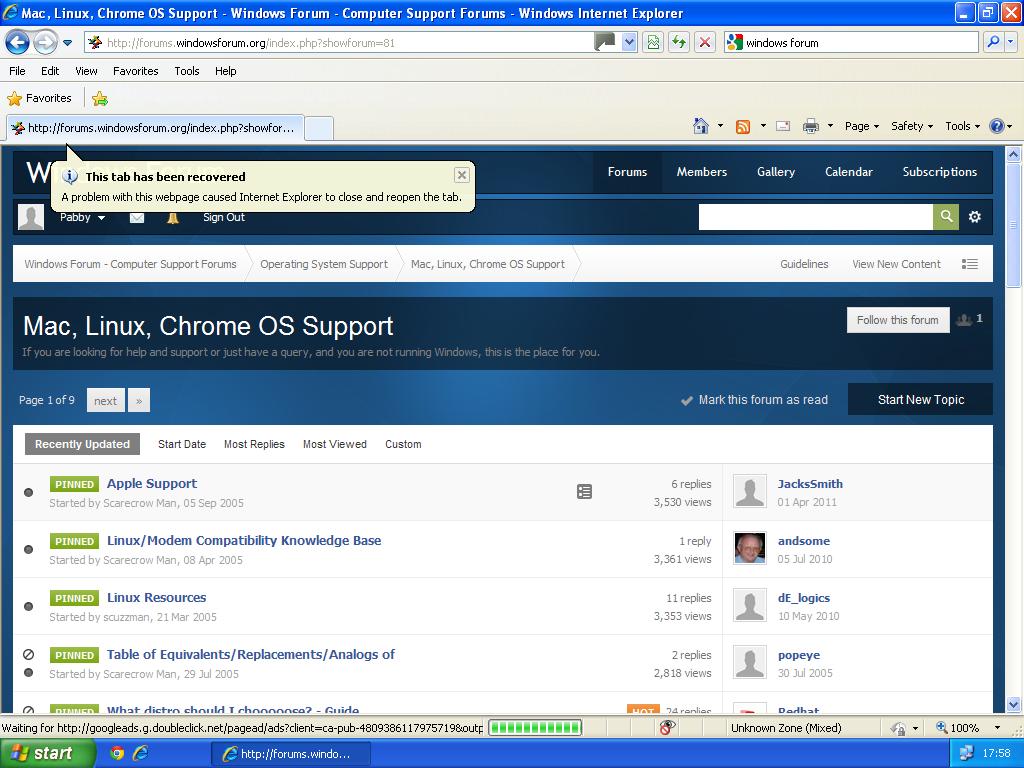Select the forums.windowsforum.org tab
Screen dimensions: 1024x768
point(155,128)
